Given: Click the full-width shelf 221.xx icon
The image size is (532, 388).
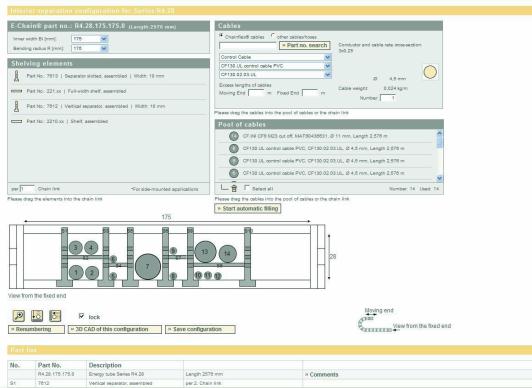Looking at the screenshot, I should point(16,91).
